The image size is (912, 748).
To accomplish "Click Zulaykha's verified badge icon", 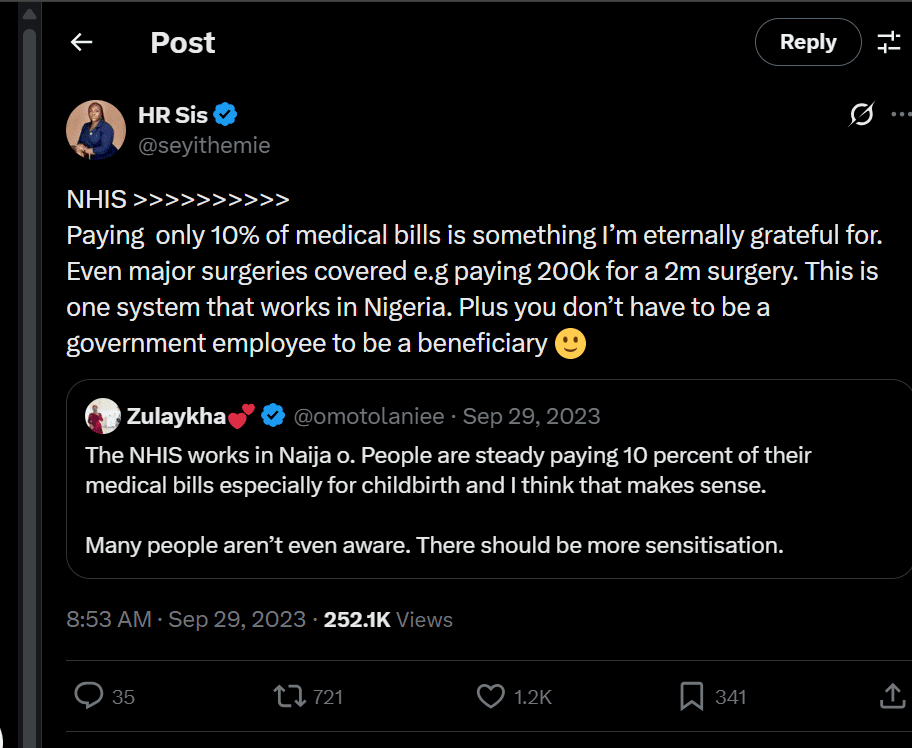I will pos(274,415).
